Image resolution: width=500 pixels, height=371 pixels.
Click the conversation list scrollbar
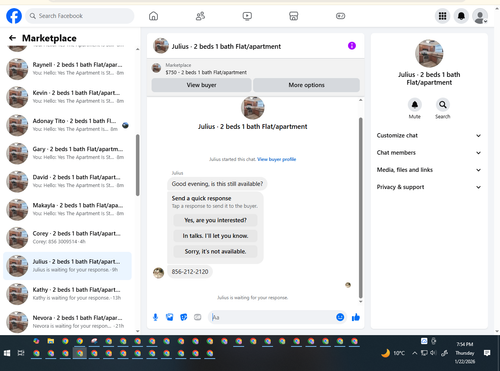pyautogui.click(x=138, y=165)
